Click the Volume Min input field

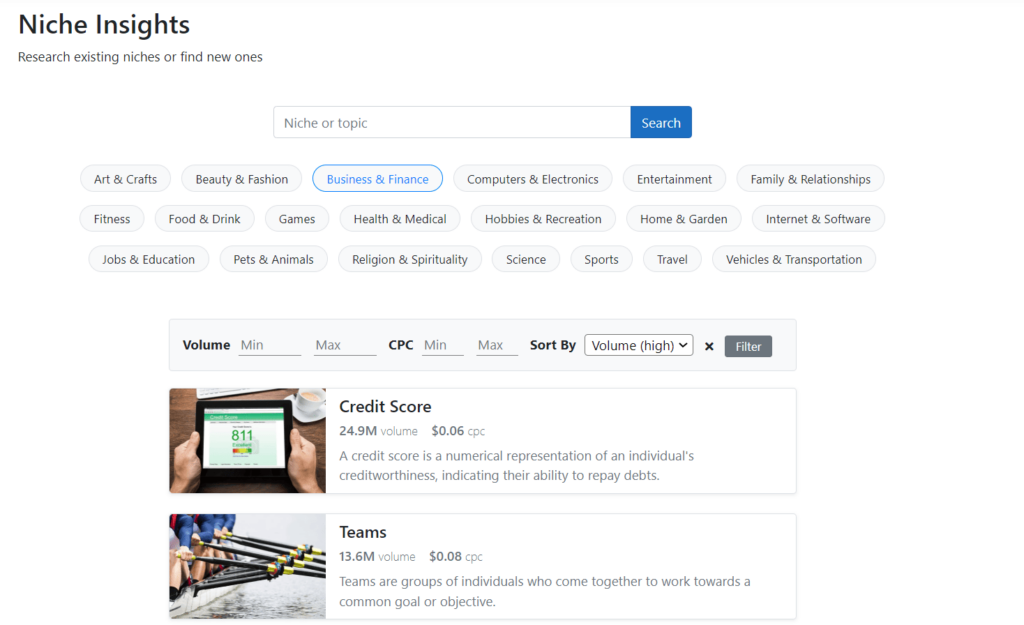click(268, 344)
